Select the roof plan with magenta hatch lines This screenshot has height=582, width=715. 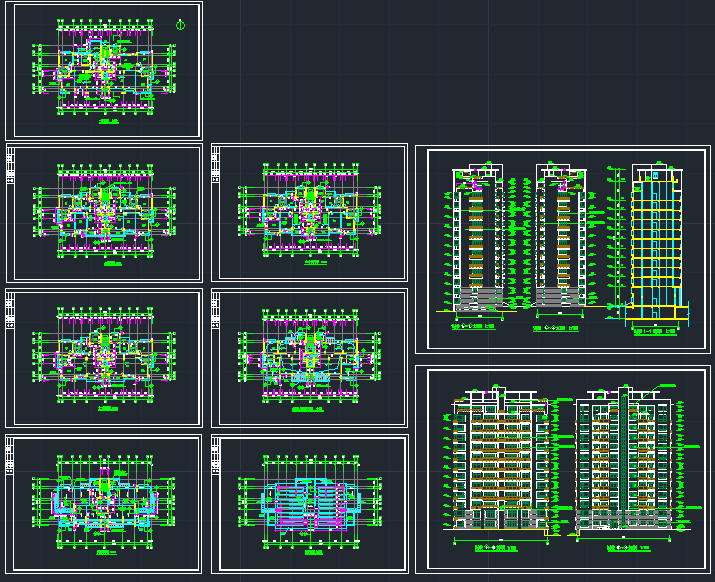point(310,503)
